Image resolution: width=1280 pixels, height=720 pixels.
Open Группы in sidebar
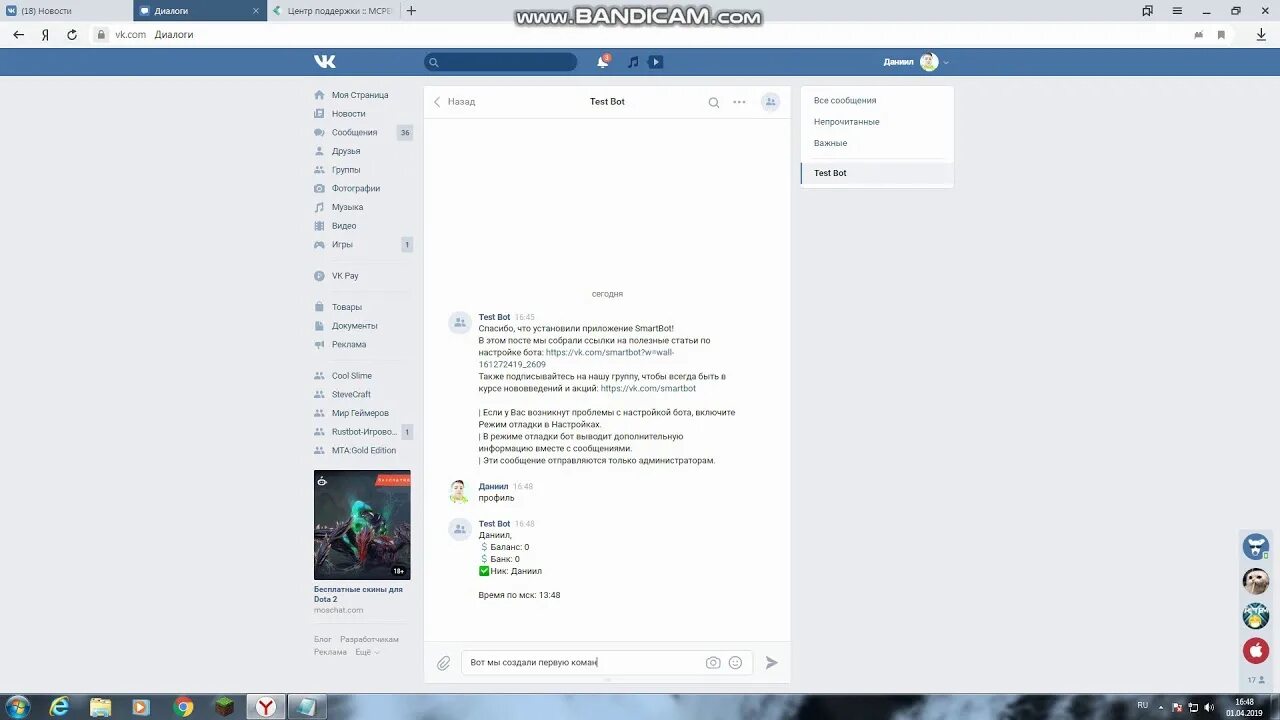point(346,170)
